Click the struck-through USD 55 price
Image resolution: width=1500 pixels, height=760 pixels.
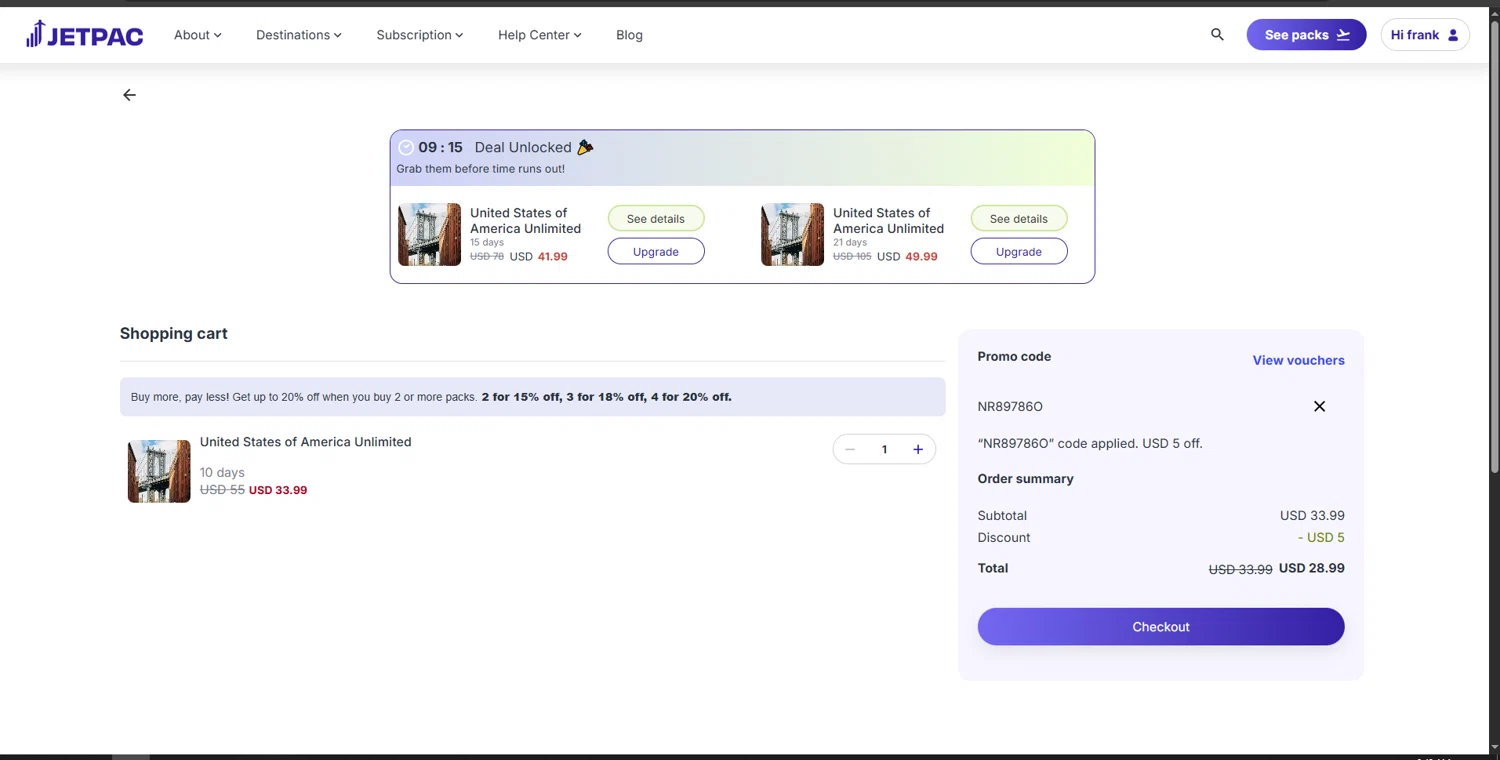click(222, 490)
